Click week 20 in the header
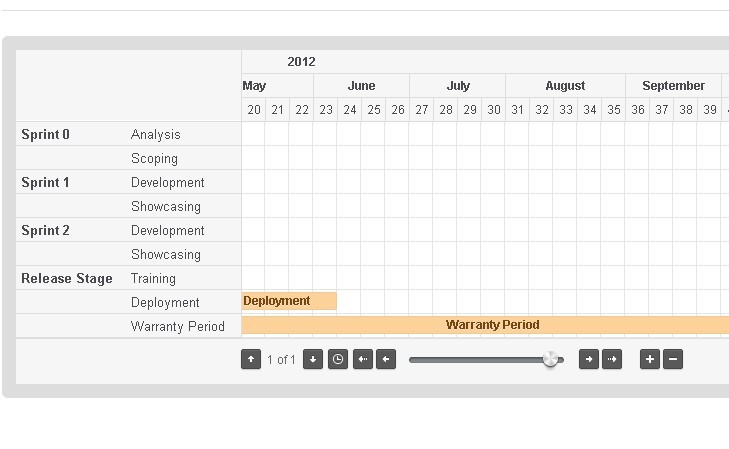Screen dimensions: 729x449 coord(254,110)
